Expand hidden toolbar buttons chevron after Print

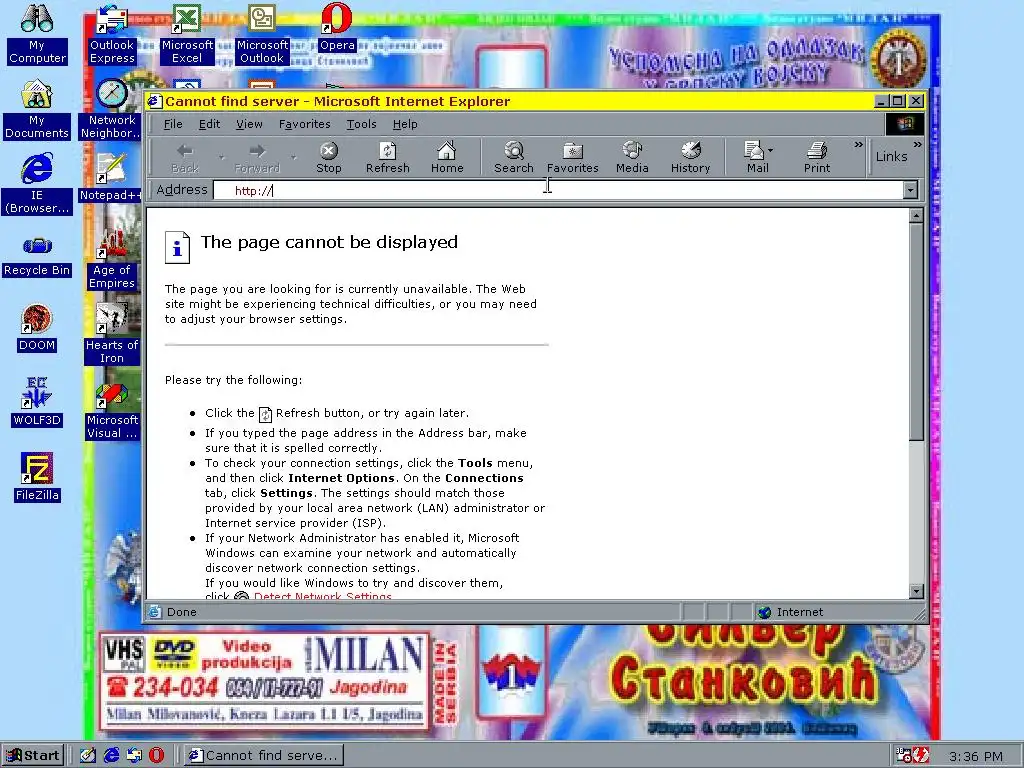pyautogui.click(x=858, y=144)
